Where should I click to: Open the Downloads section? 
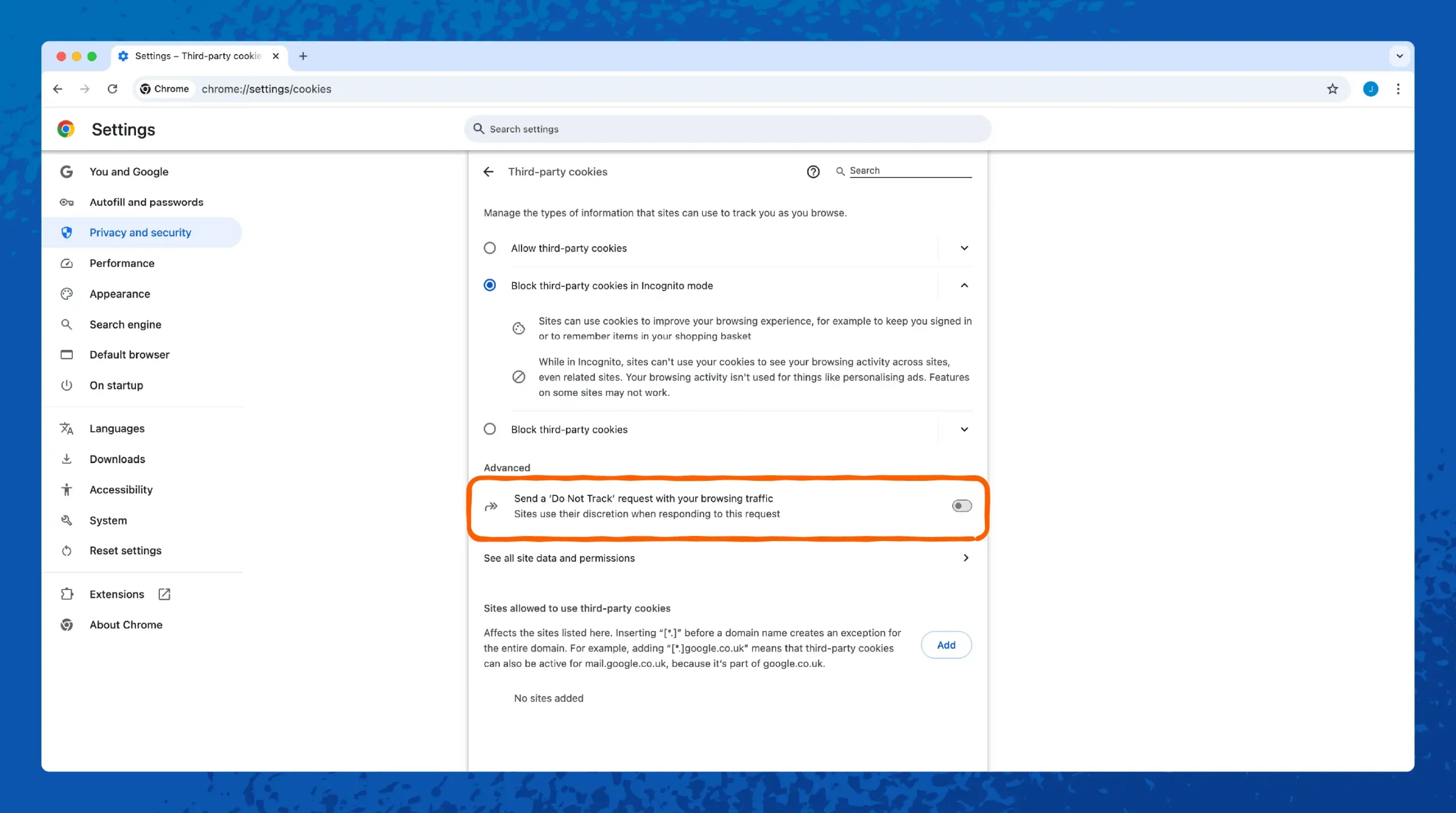coord(118,459)
